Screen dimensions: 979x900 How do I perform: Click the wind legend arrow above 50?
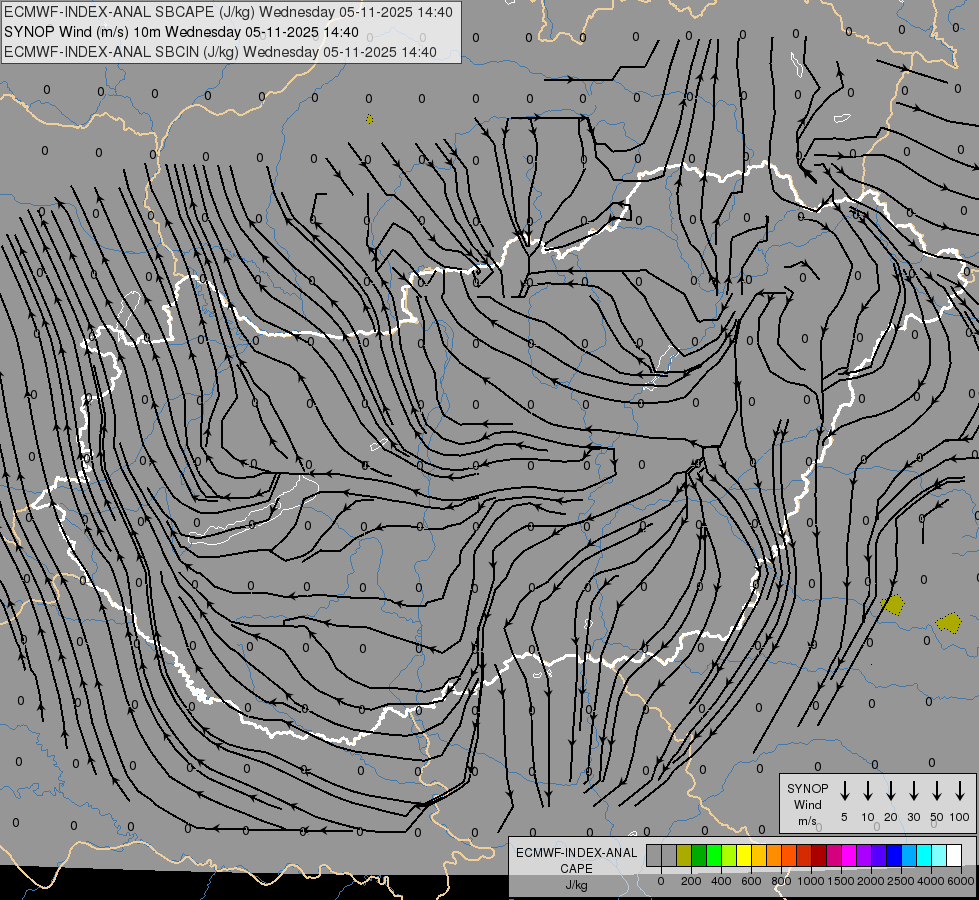[x=937, y=791]
